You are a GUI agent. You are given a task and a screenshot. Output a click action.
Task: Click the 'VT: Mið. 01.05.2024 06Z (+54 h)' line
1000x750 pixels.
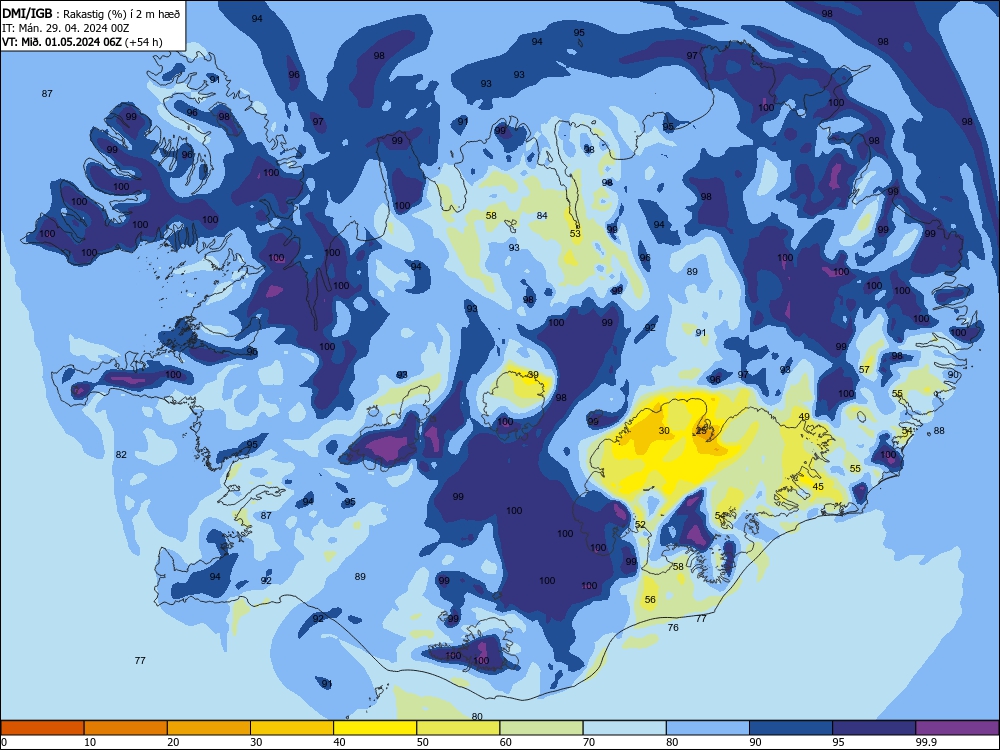(82, 42)
